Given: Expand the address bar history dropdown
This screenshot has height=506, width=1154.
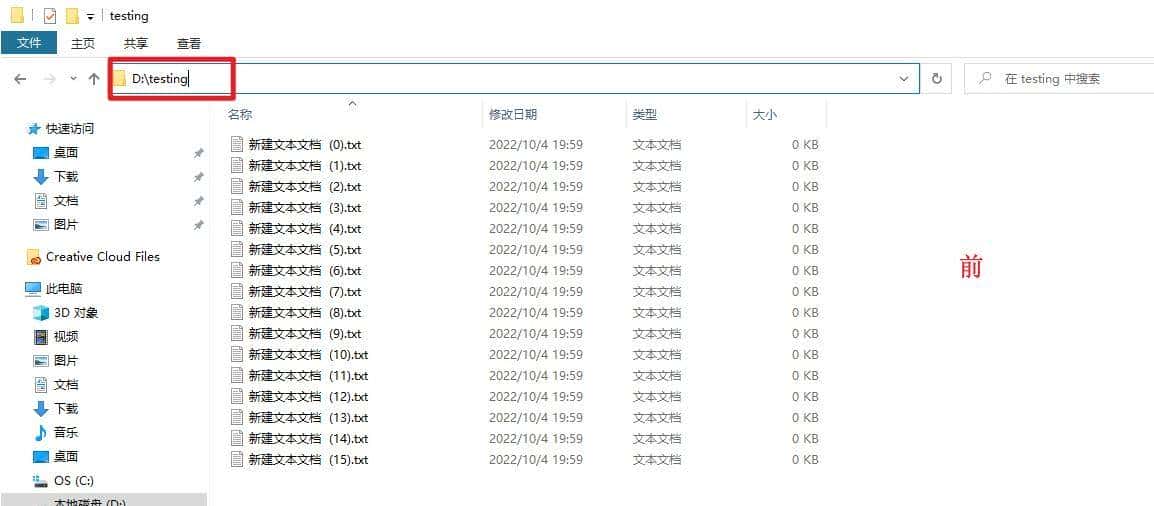Looking at the screenshot, I should click(x=904, y=79).
